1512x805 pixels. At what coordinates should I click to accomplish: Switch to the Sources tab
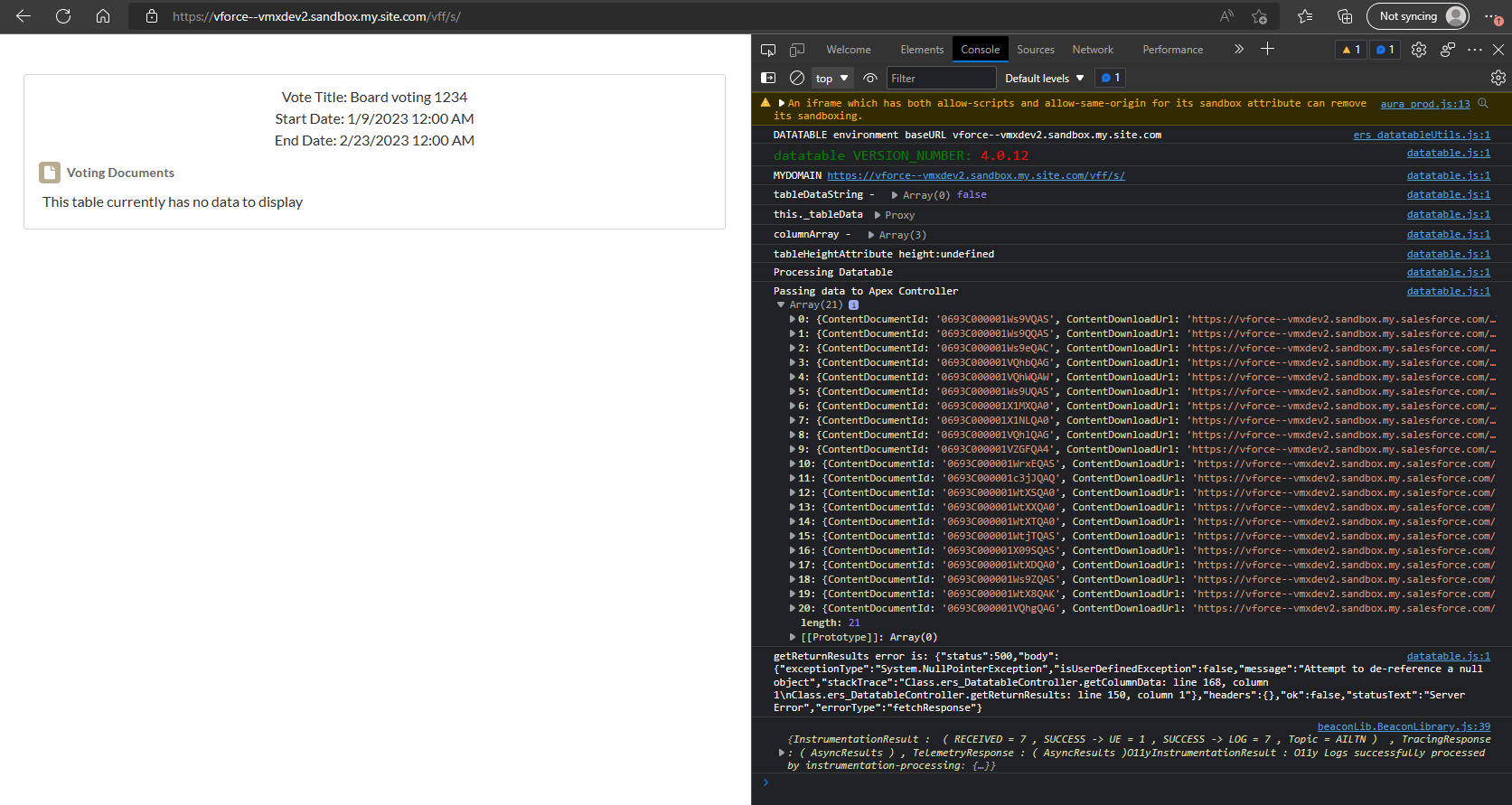click(1036, 50)
